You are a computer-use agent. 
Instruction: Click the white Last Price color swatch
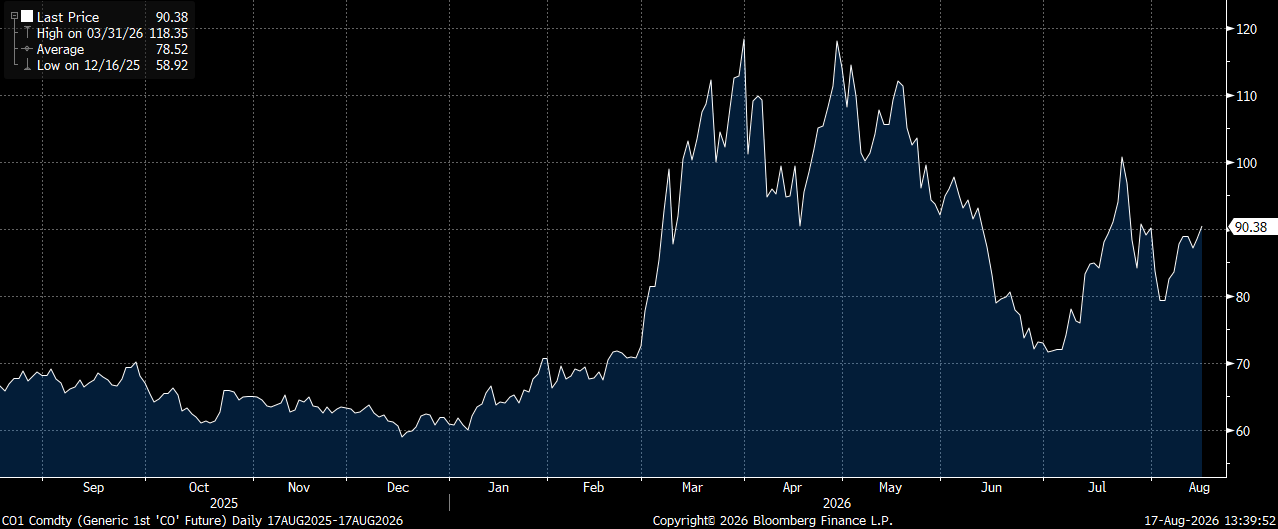click(27, 17)
